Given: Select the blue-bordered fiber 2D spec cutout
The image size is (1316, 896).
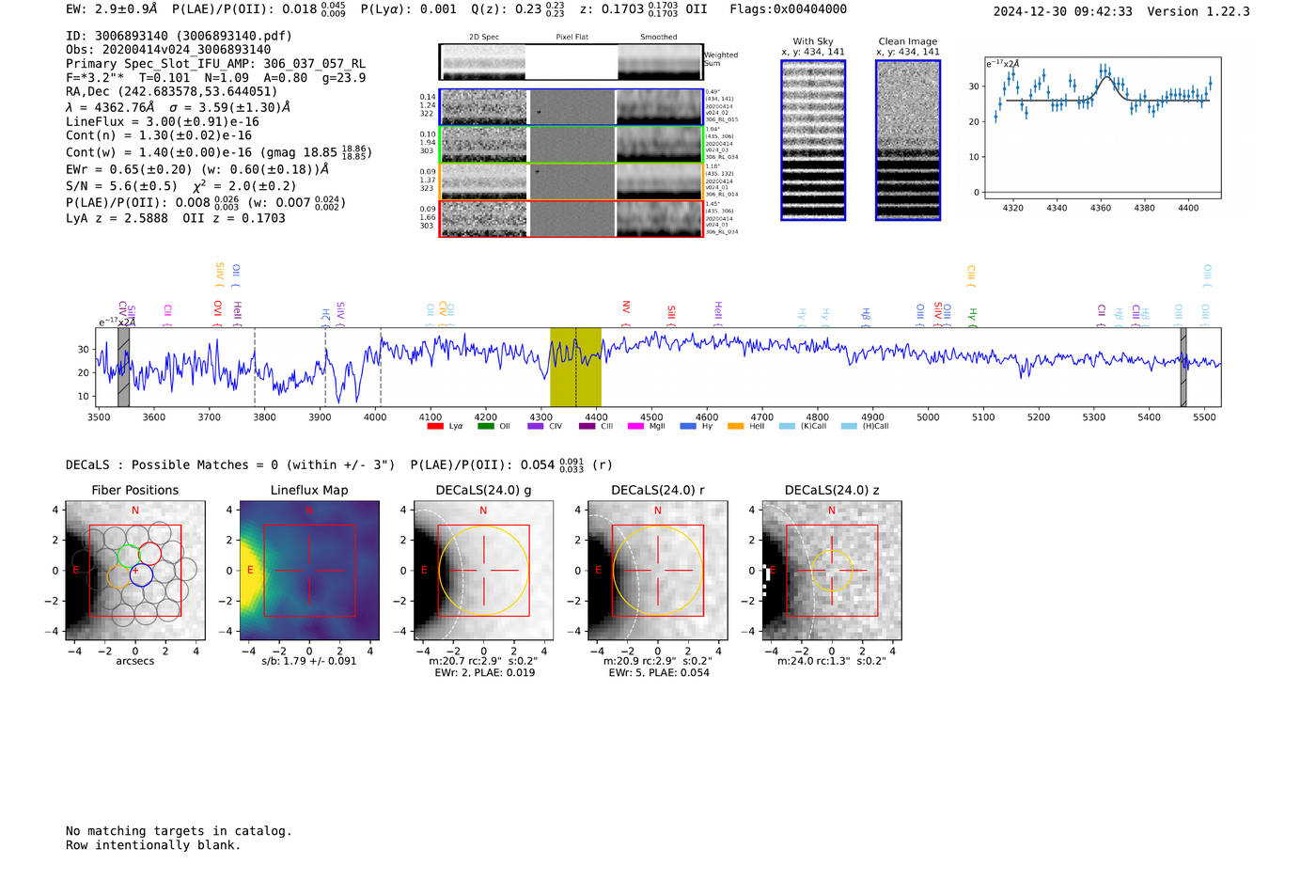Looking at the screenshot, I should point(484,107).
